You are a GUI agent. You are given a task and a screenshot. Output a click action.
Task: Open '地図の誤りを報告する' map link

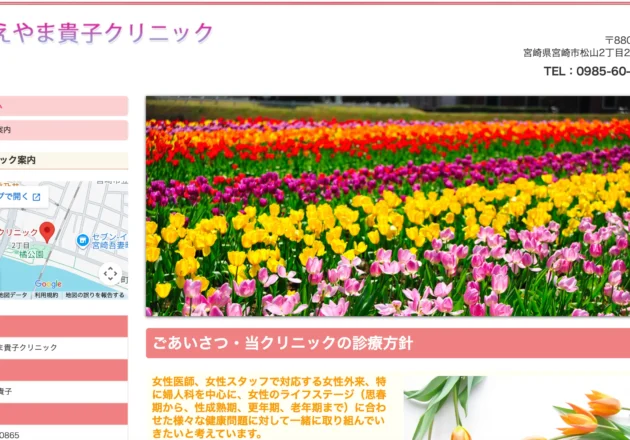pos(95,295)
